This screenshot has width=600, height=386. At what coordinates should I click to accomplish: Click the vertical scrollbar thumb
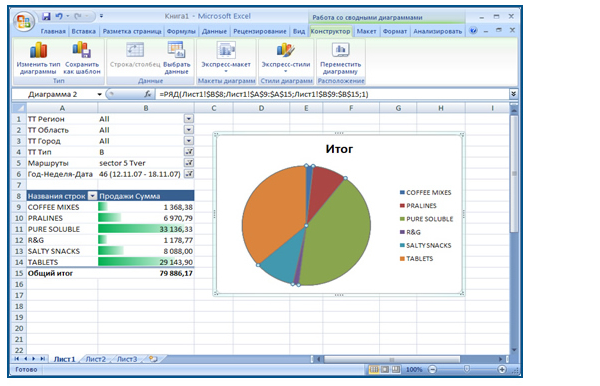[514, 173]
